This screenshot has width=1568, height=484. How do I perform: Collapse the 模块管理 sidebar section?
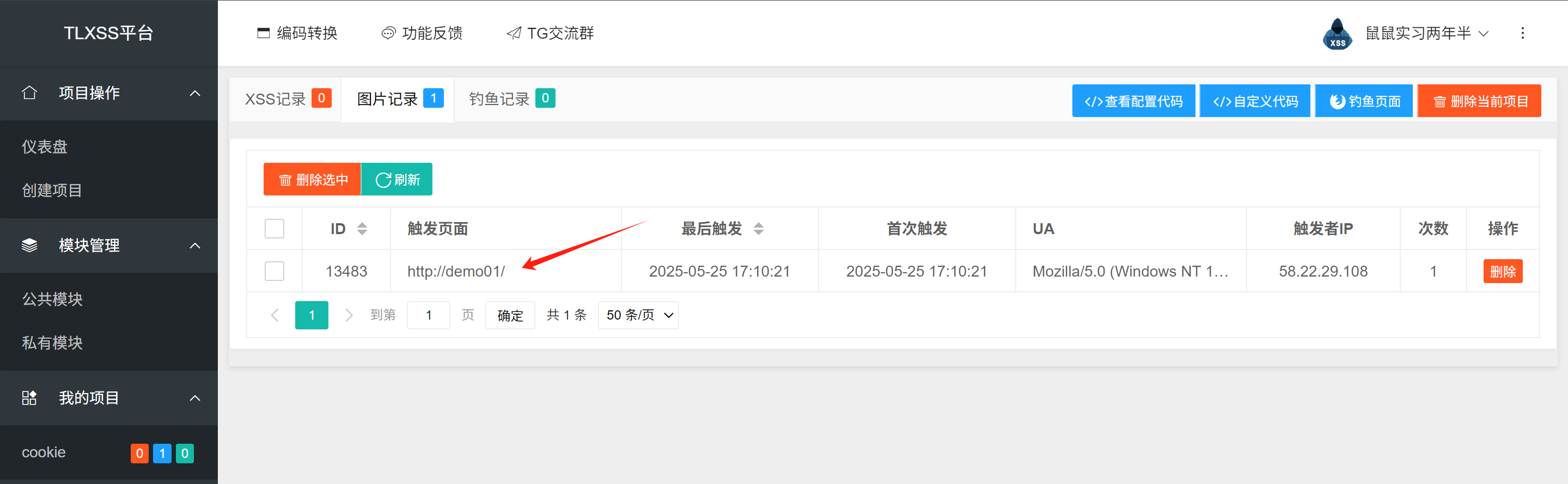click(194, 246)
